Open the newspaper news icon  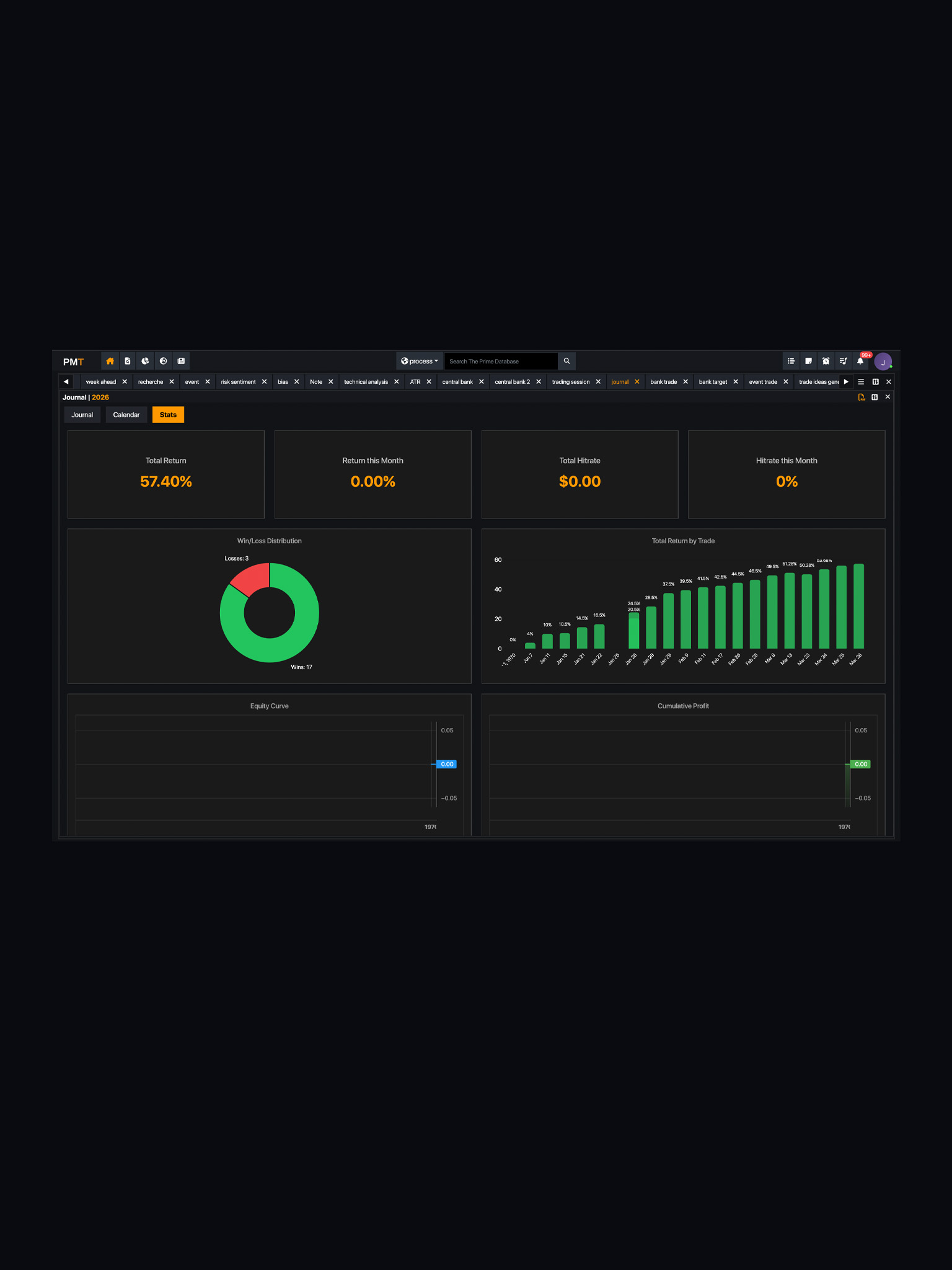tap(181, 361)
